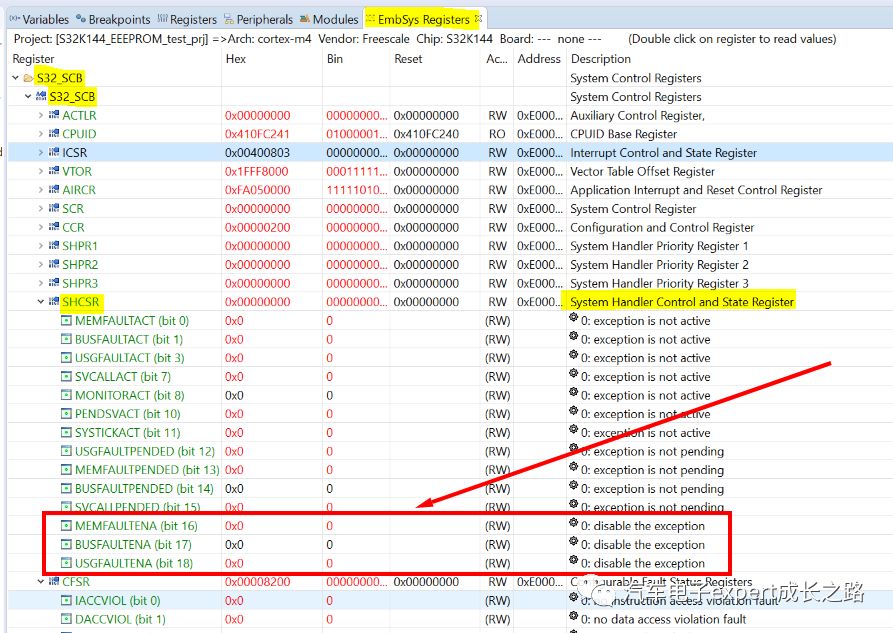Click the CPUID register icon

tap(54, 133)
